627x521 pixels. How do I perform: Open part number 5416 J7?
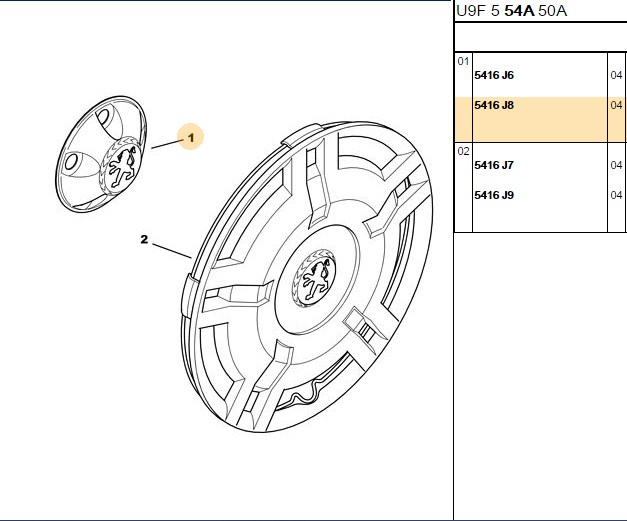[494, 165]
